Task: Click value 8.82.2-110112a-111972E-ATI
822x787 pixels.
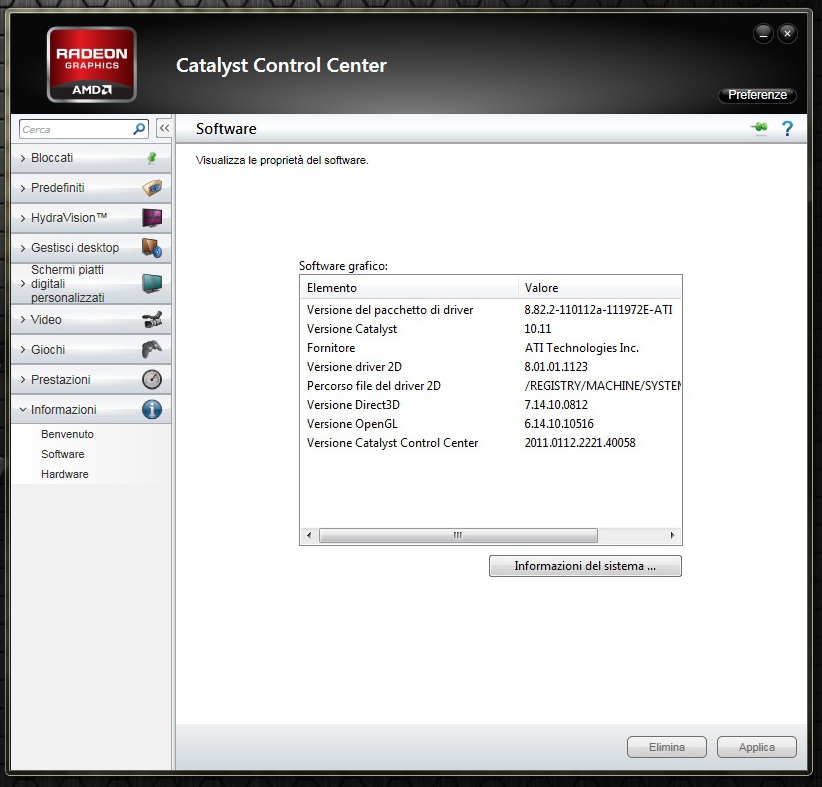Action: (x=598, y=310)
